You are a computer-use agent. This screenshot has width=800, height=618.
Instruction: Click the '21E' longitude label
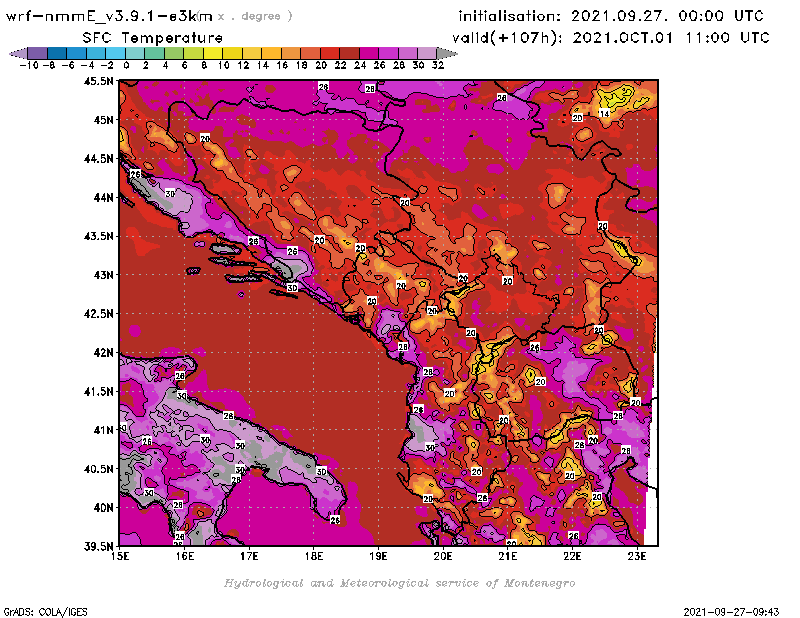pos(508,556)
